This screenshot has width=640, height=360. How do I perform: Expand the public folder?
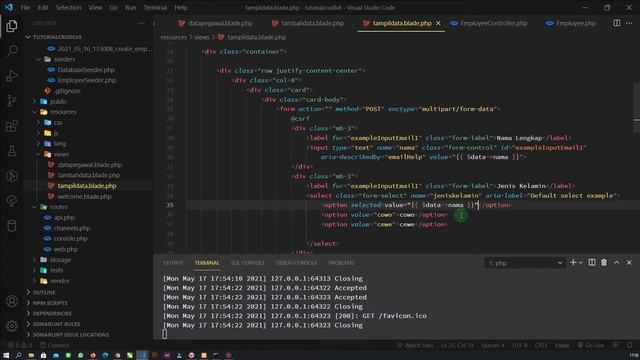58,101
